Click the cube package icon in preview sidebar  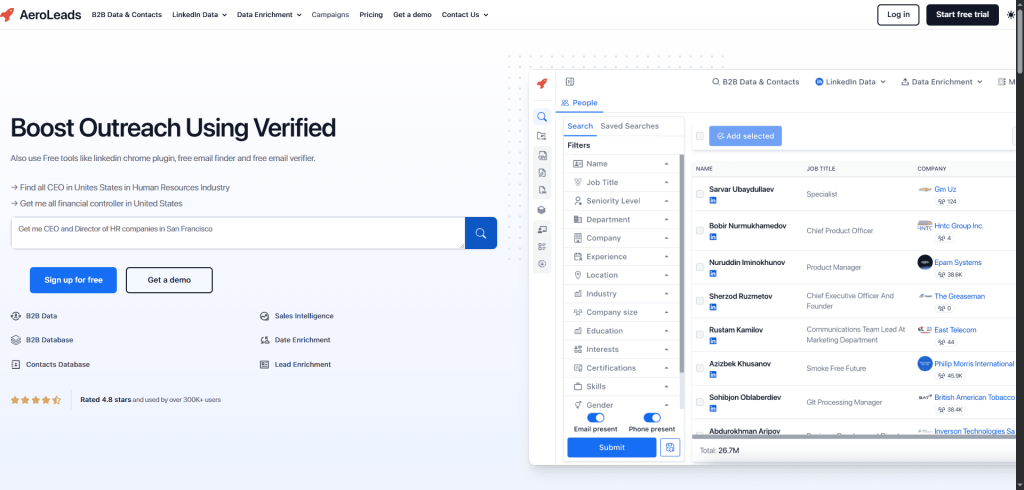(541, 210)
